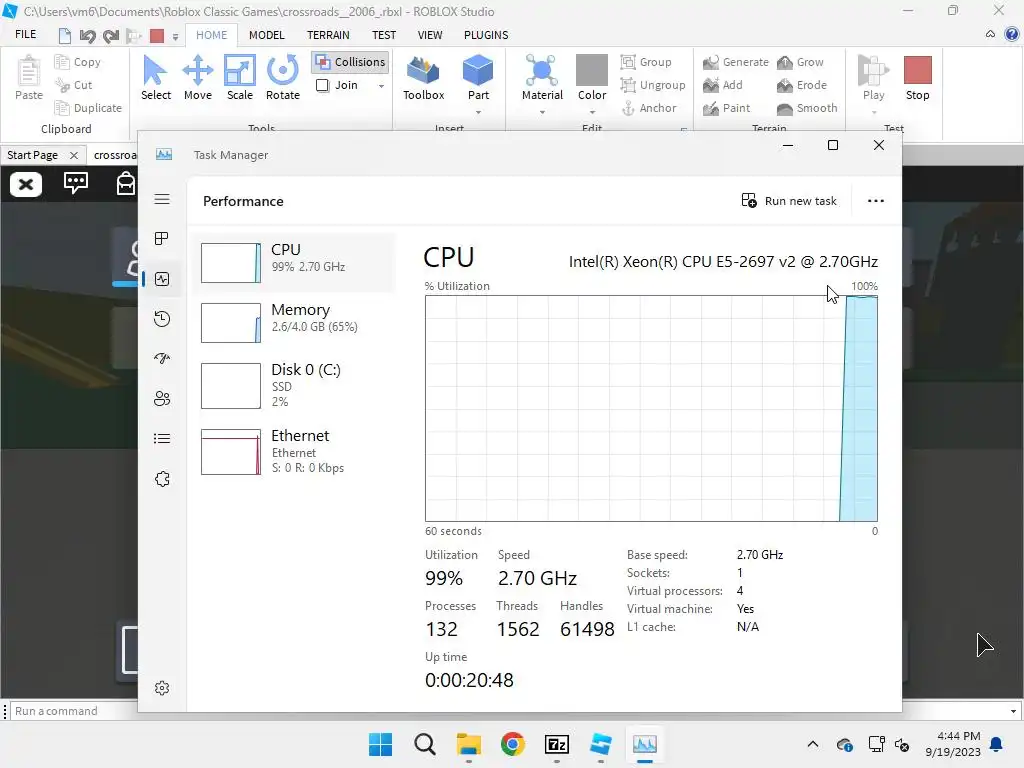Switch to the PLUGINS ribbon tab
1024x768 pixels.
click(486, 35)
